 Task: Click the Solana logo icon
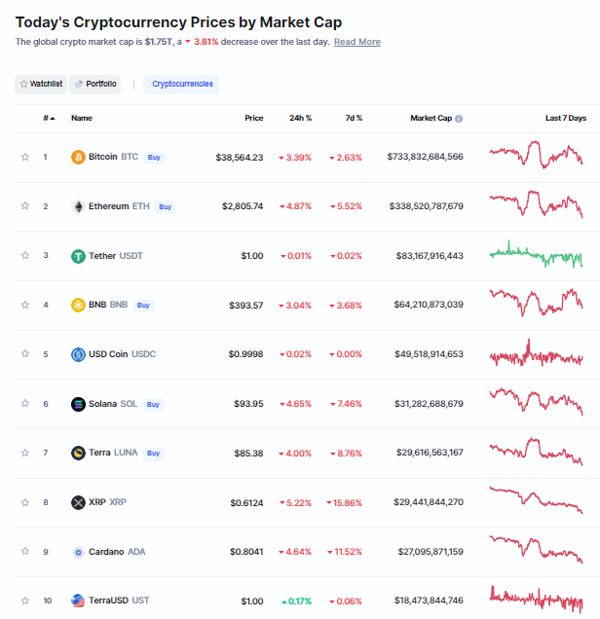78,404
